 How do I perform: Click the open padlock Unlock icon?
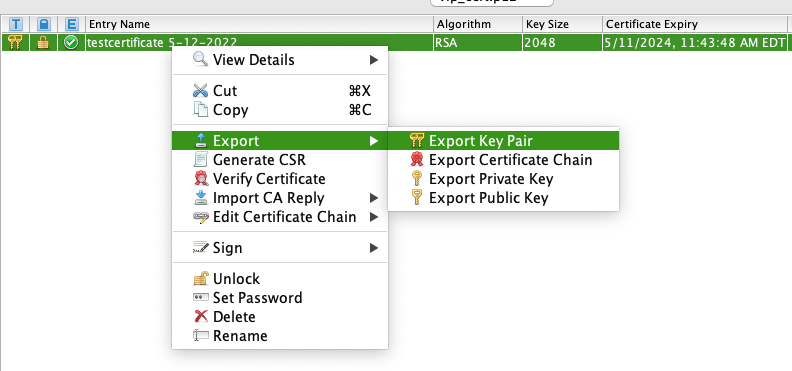(x=201, y=279)
